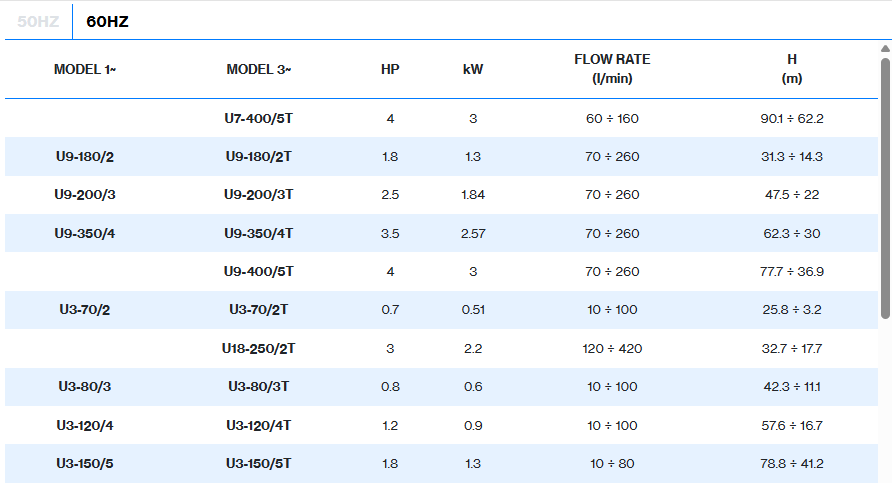Click the kW column header
The image size is (892, 483).
tap(473, 69)
